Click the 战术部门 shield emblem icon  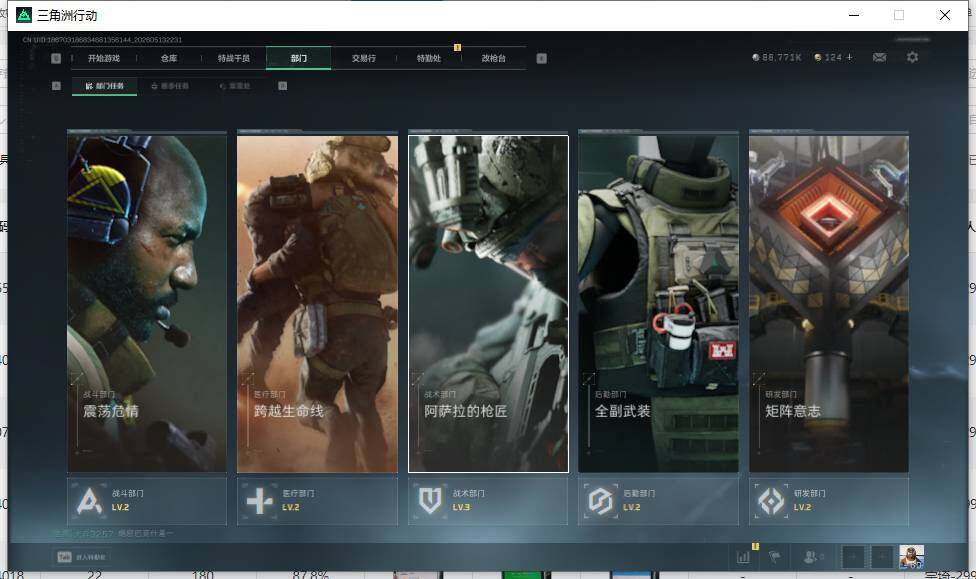point(430,501)
